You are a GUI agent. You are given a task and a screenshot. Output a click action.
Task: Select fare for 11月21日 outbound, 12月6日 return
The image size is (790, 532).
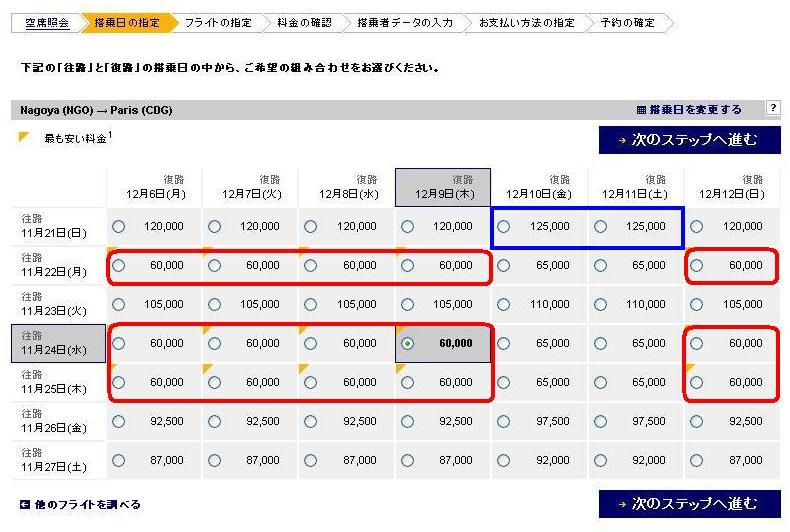pos(119,227)
